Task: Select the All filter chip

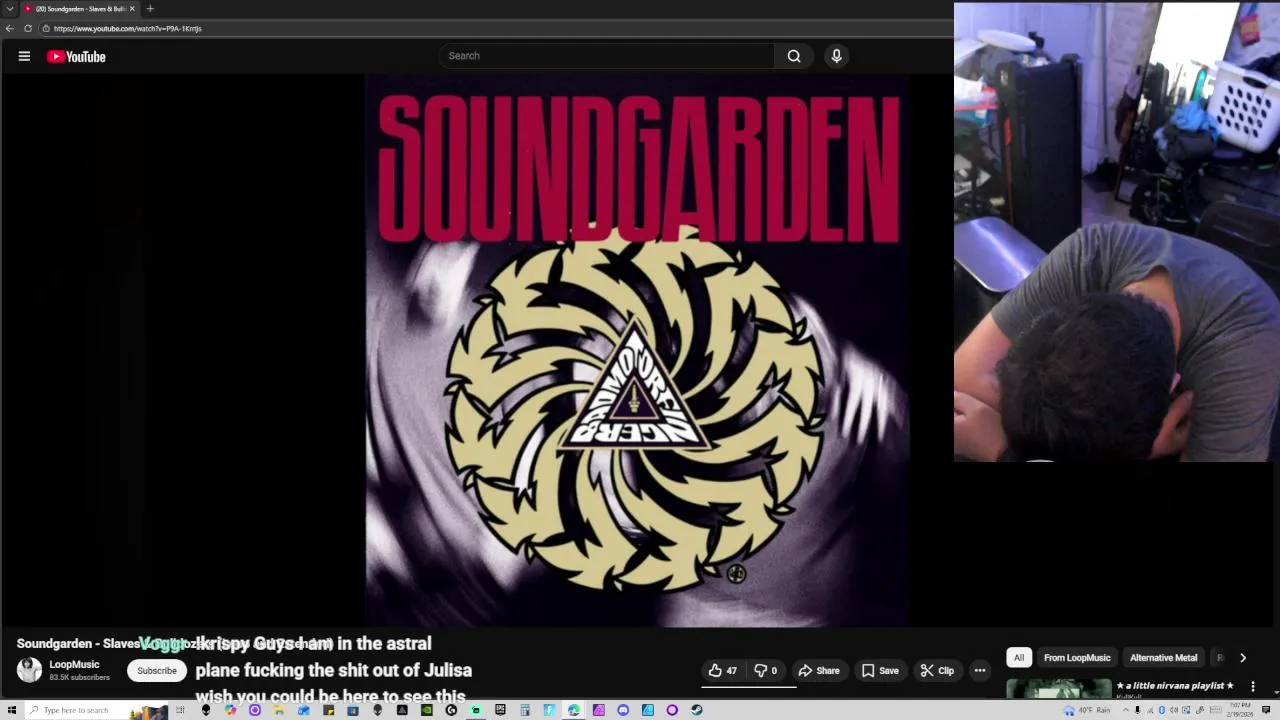Action: click(1018, 658)
